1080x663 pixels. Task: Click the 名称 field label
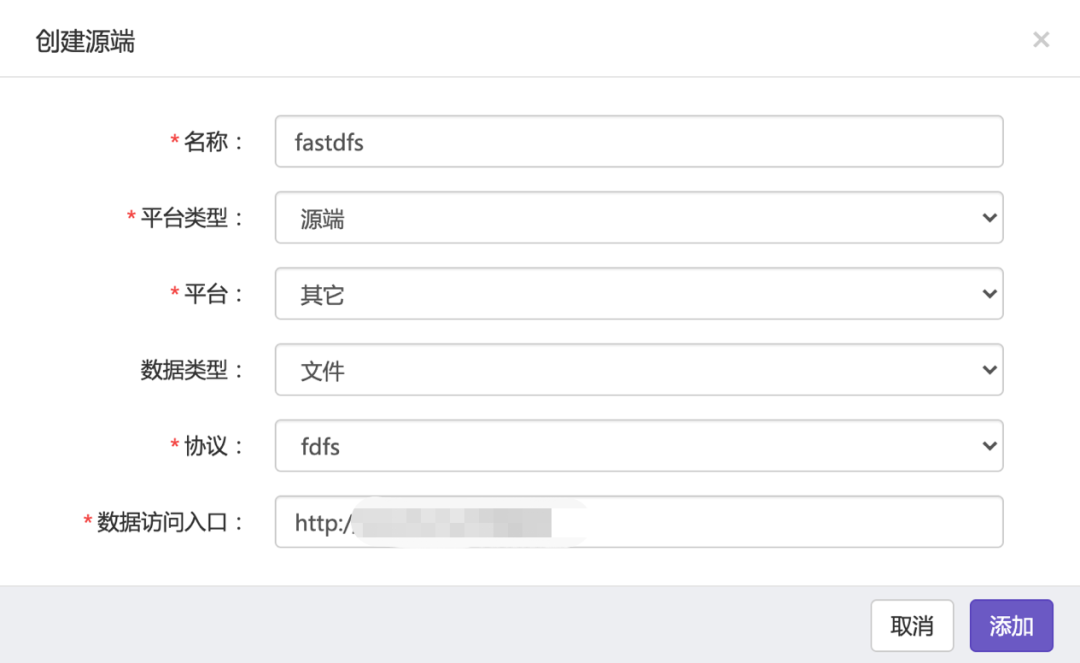tap(207, 142)
